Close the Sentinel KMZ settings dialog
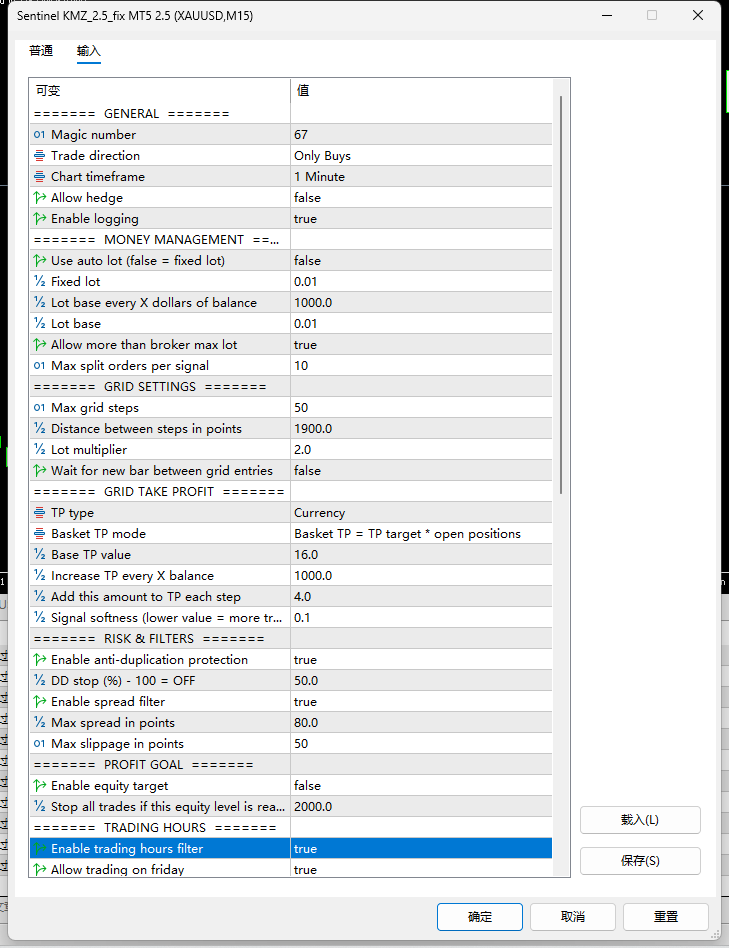729x948 pixels. point(698,15)
